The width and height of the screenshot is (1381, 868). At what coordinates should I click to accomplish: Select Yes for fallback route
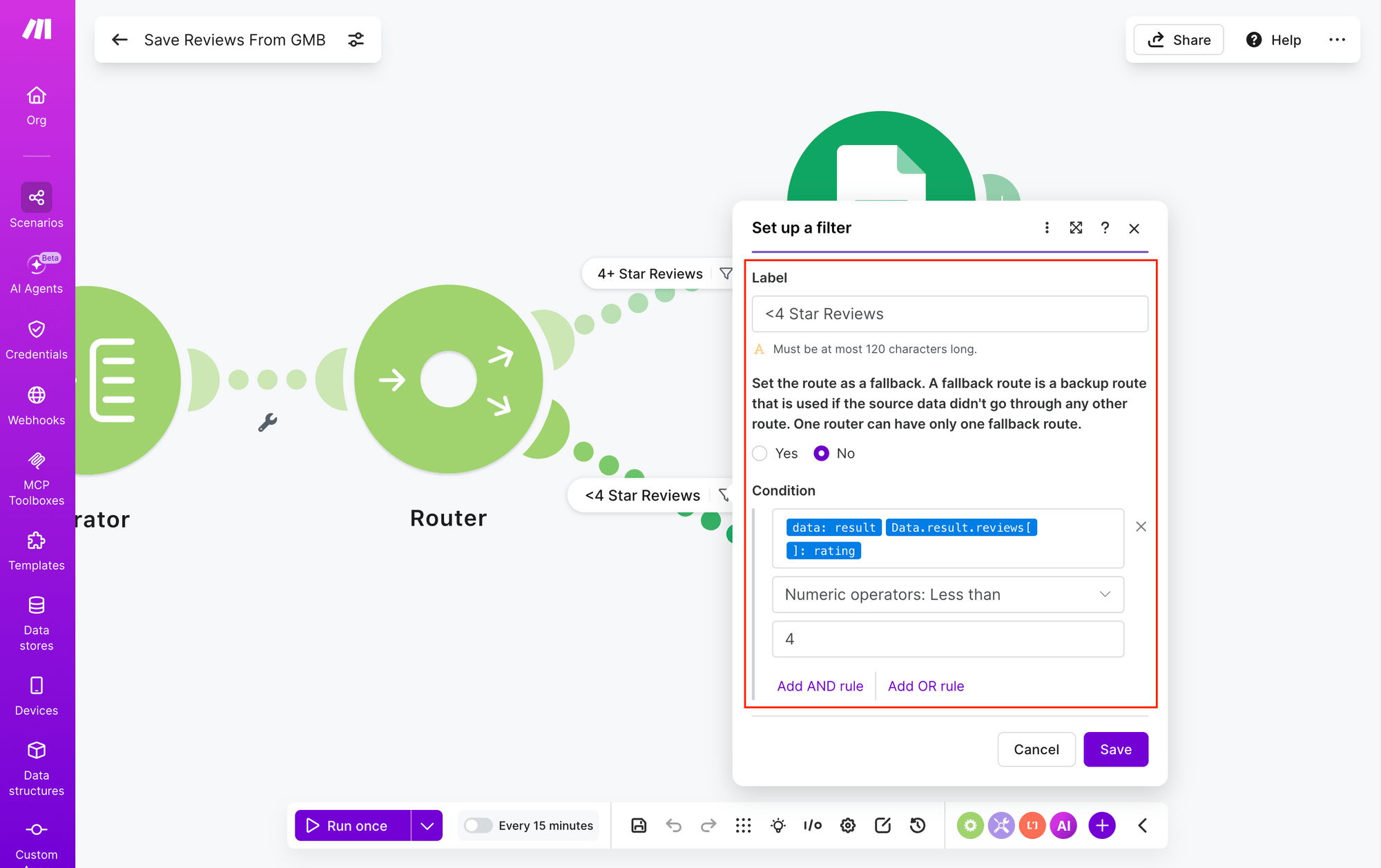tap(760, 454)
